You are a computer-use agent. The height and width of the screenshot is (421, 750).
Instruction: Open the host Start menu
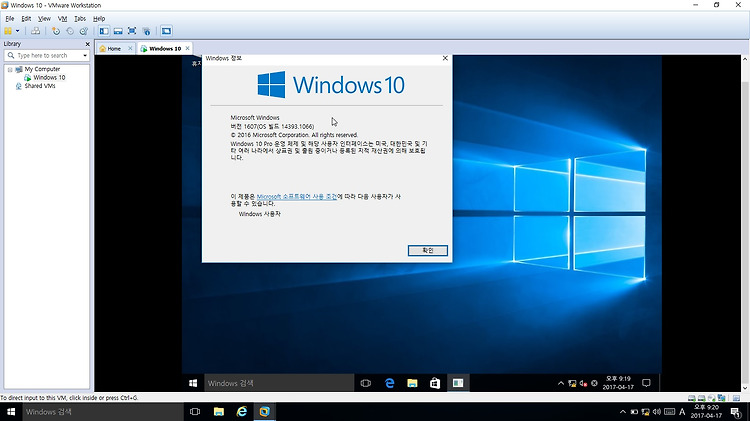tap(11, 412)
